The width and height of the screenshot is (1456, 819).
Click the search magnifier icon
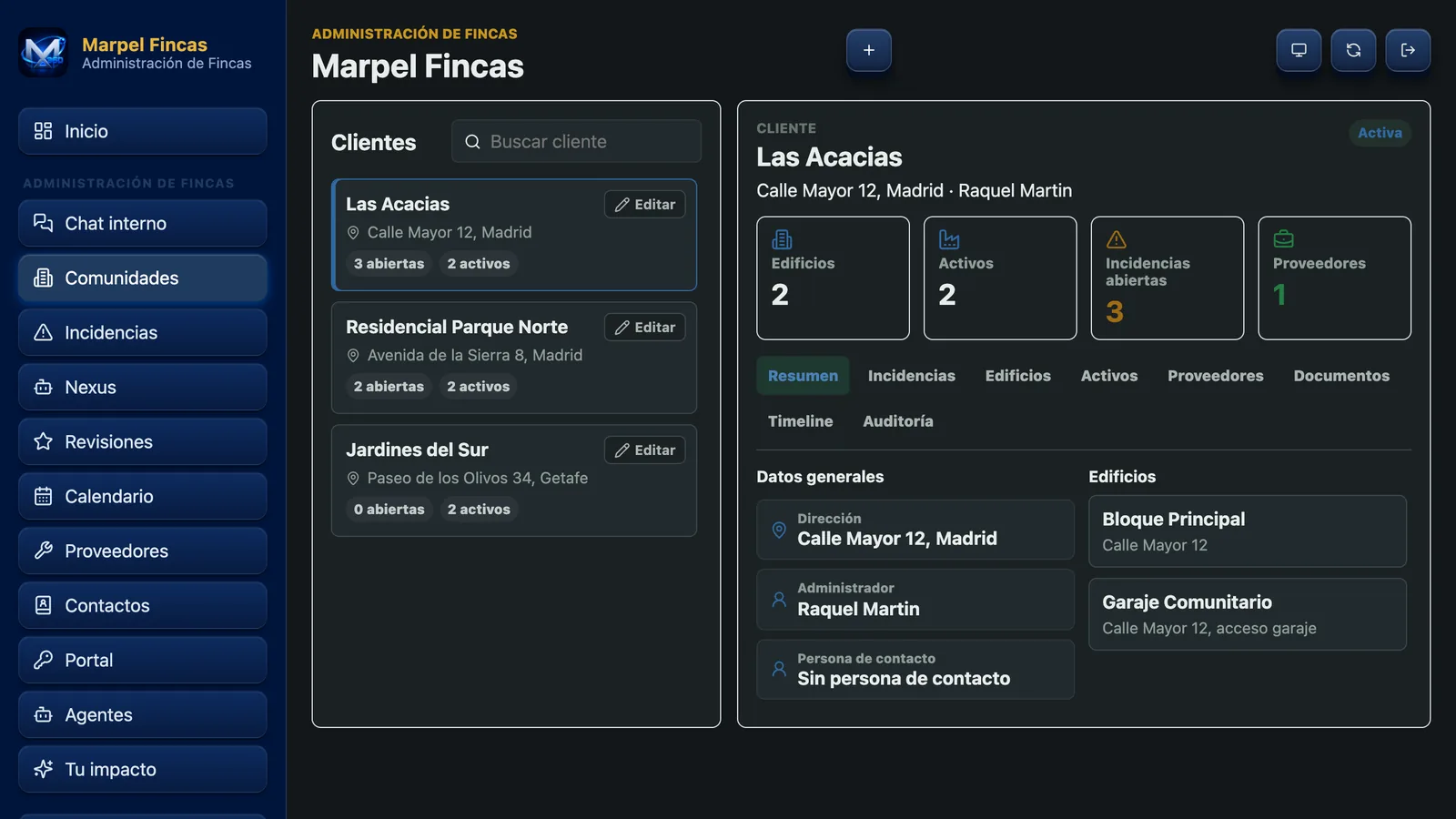tap(472, 141)
